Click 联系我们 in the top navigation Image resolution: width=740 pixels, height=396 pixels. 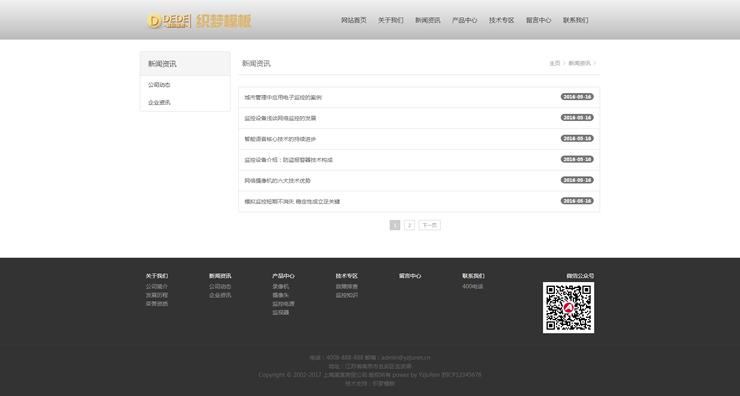575,20
